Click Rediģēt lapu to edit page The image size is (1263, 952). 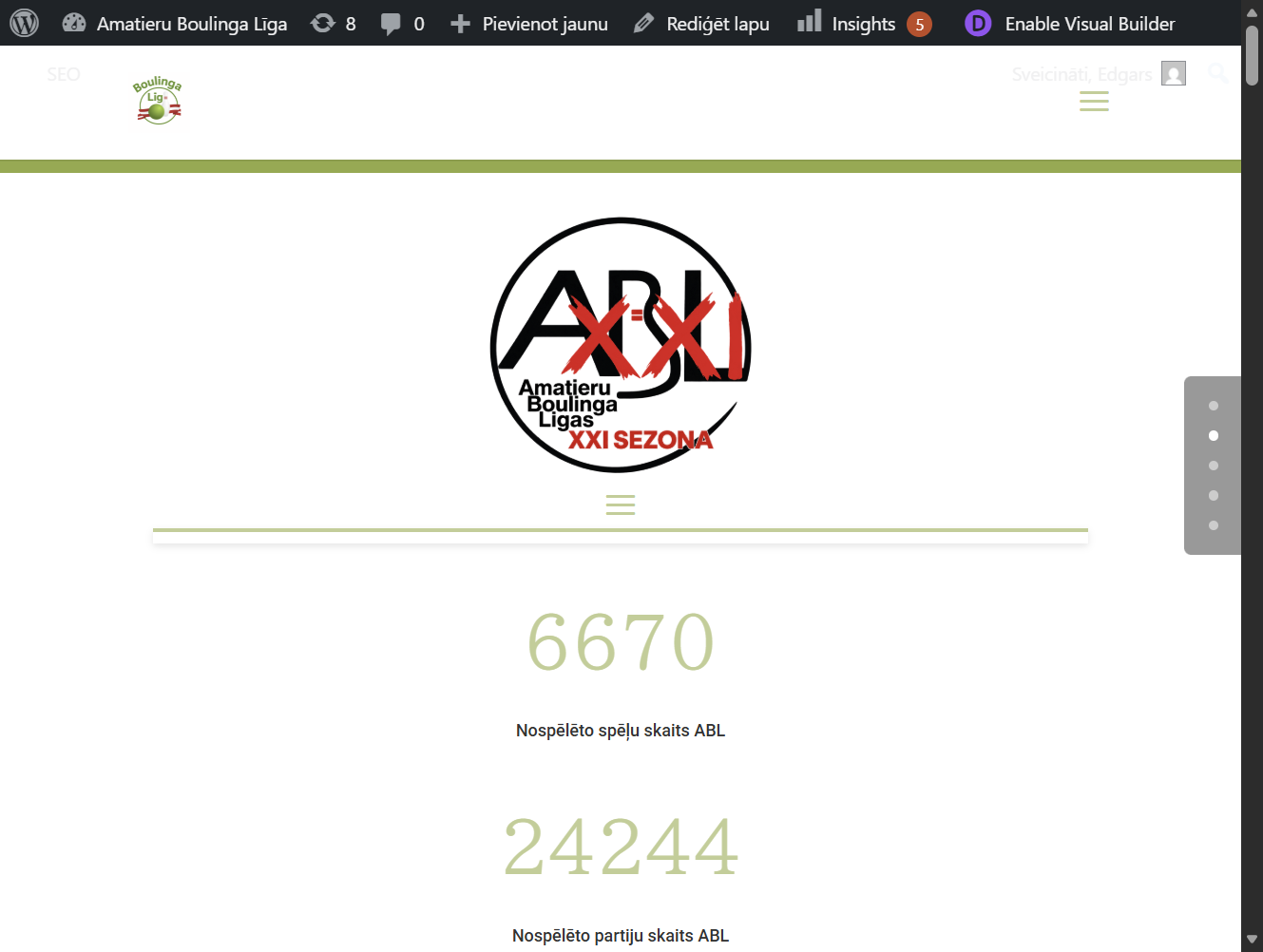click(701, 23)
